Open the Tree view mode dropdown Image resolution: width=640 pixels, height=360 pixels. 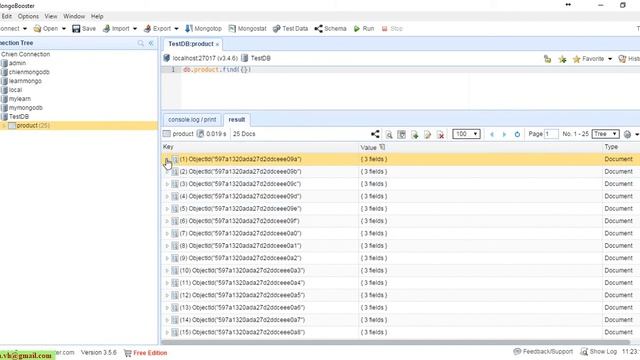point(606,134)
